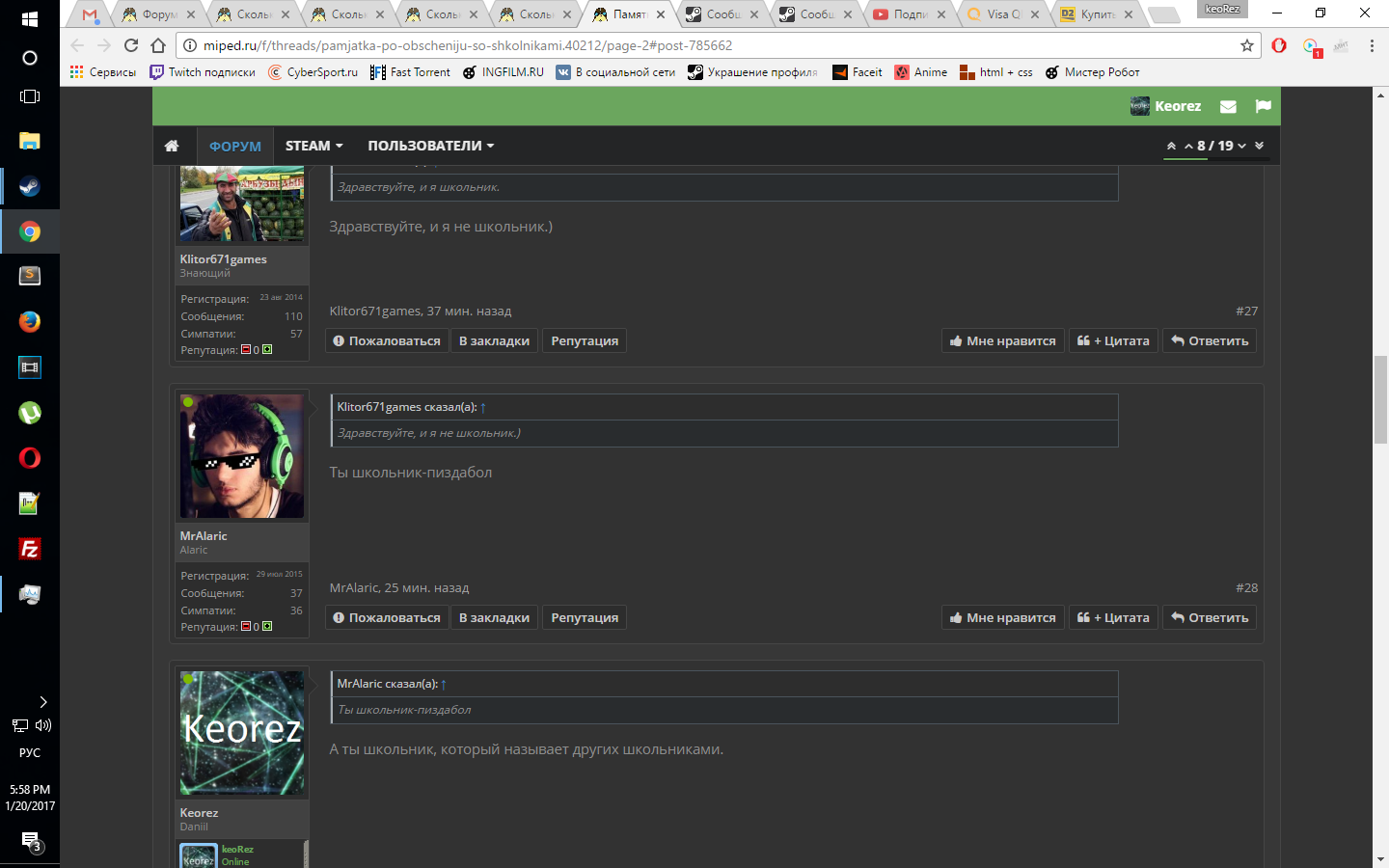Launch Firefox from the taskbar
The height and width of the screenshot is (868, 1389).
(x=30, y=321)
